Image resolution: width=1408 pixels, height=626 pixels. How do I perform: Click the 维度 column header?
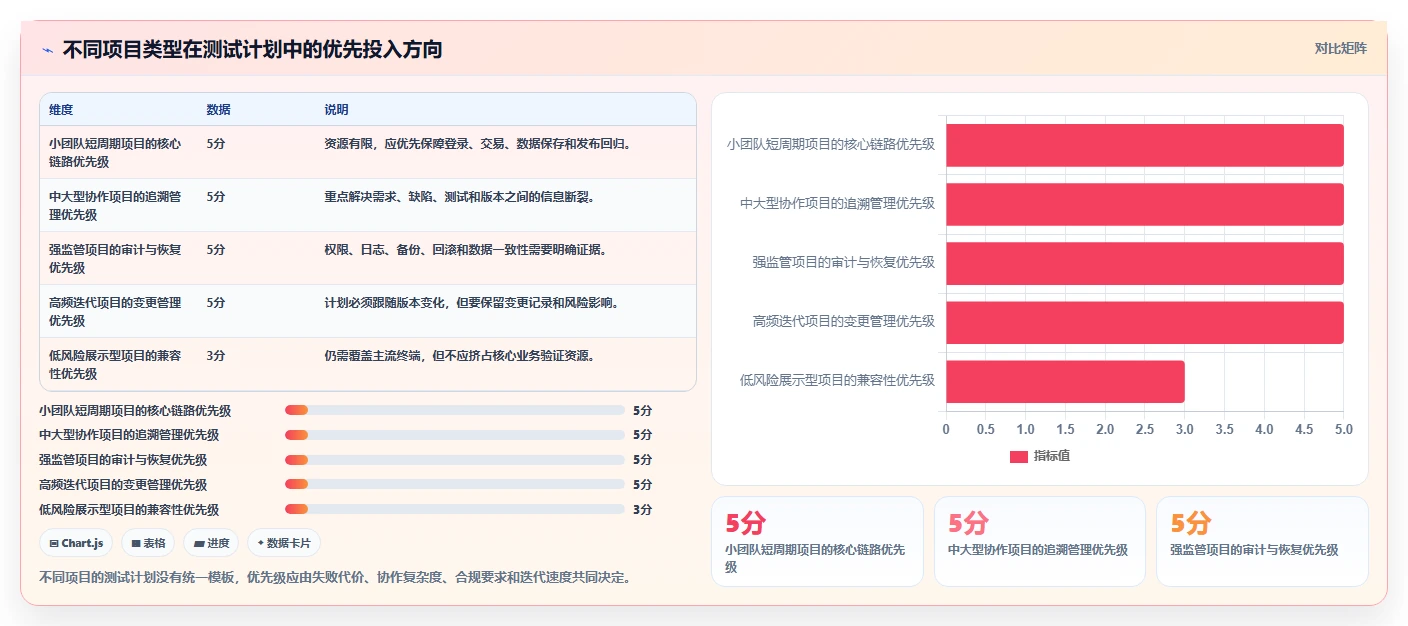pyautogui.click(x=61, y=109)
